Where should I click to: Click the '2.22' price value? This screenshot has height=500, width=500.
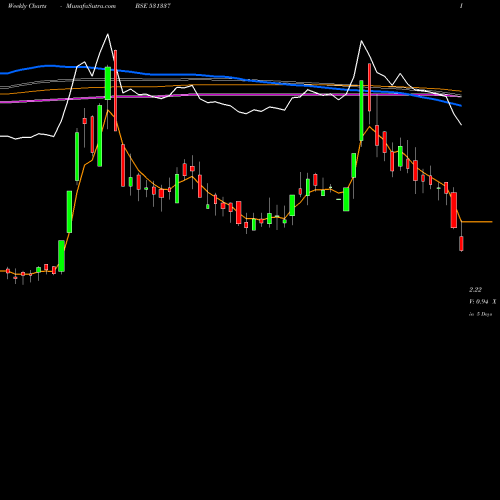(x=475, y=290)
